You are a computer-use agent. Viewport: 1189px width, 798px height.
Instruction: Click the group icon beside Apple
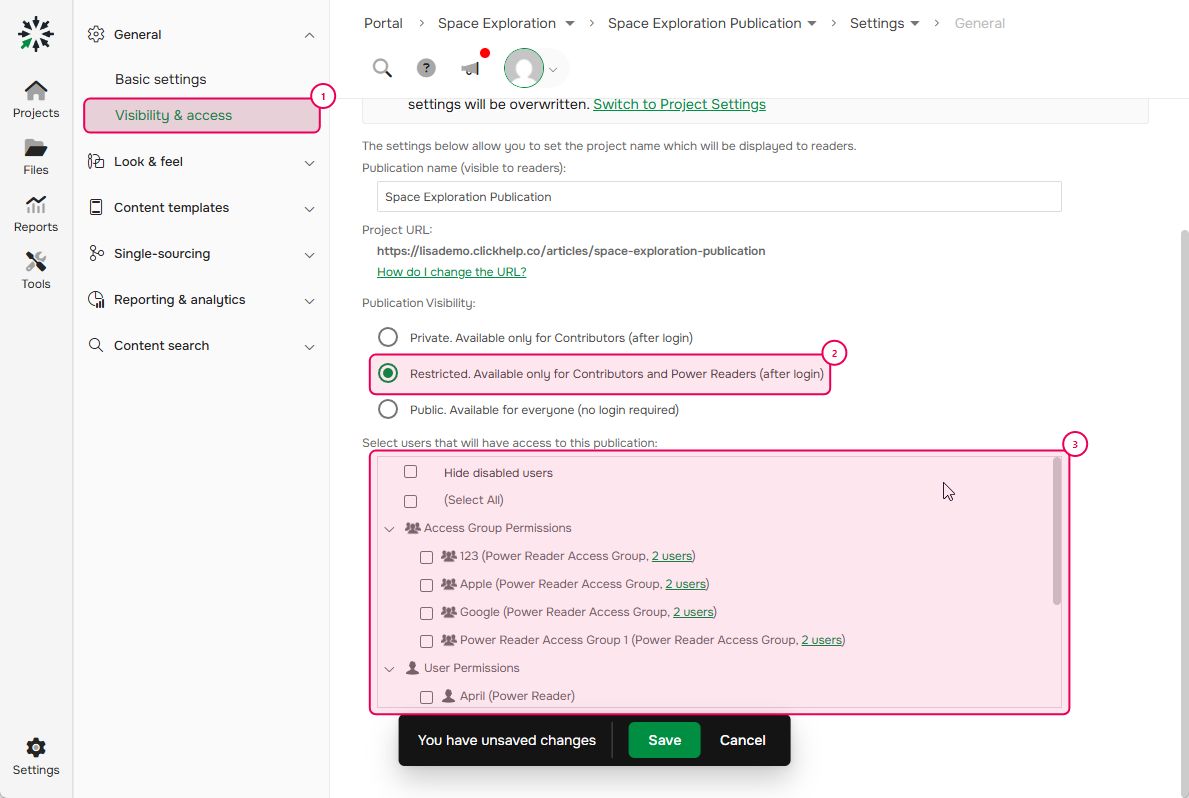click(x=449, y=584)
